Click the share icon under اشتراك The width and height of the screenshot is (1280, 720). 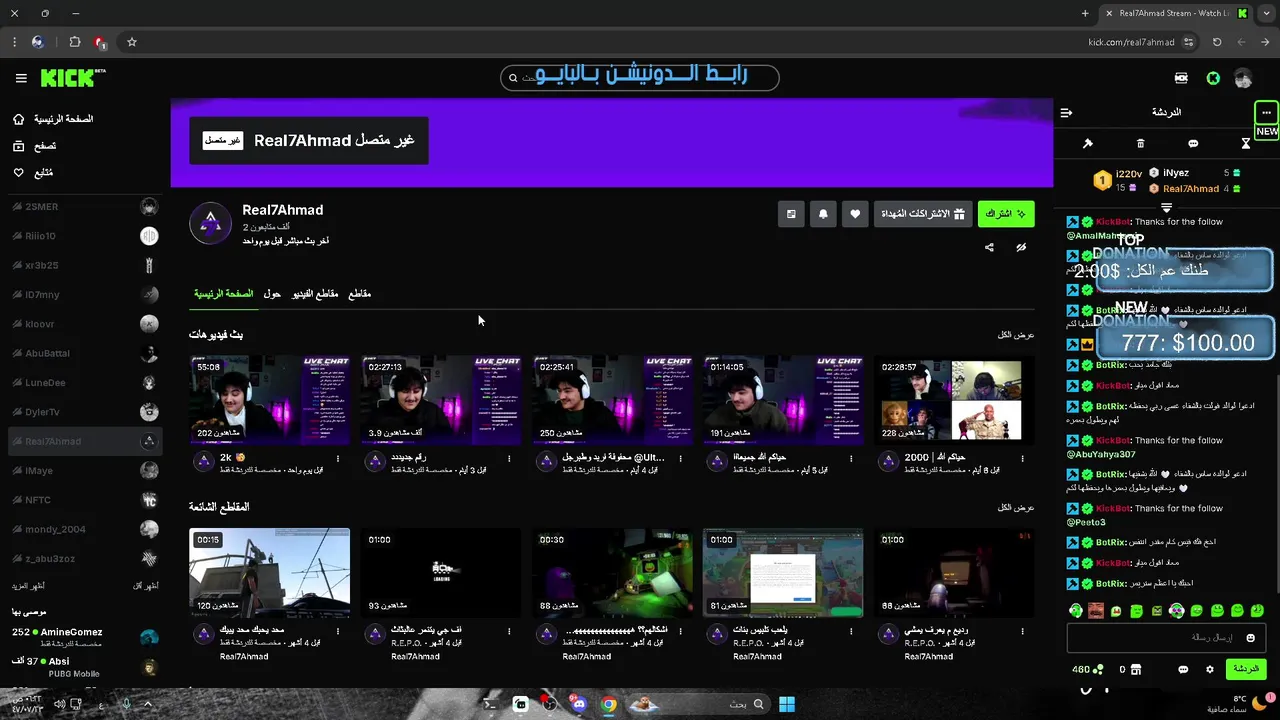point(989,248)
